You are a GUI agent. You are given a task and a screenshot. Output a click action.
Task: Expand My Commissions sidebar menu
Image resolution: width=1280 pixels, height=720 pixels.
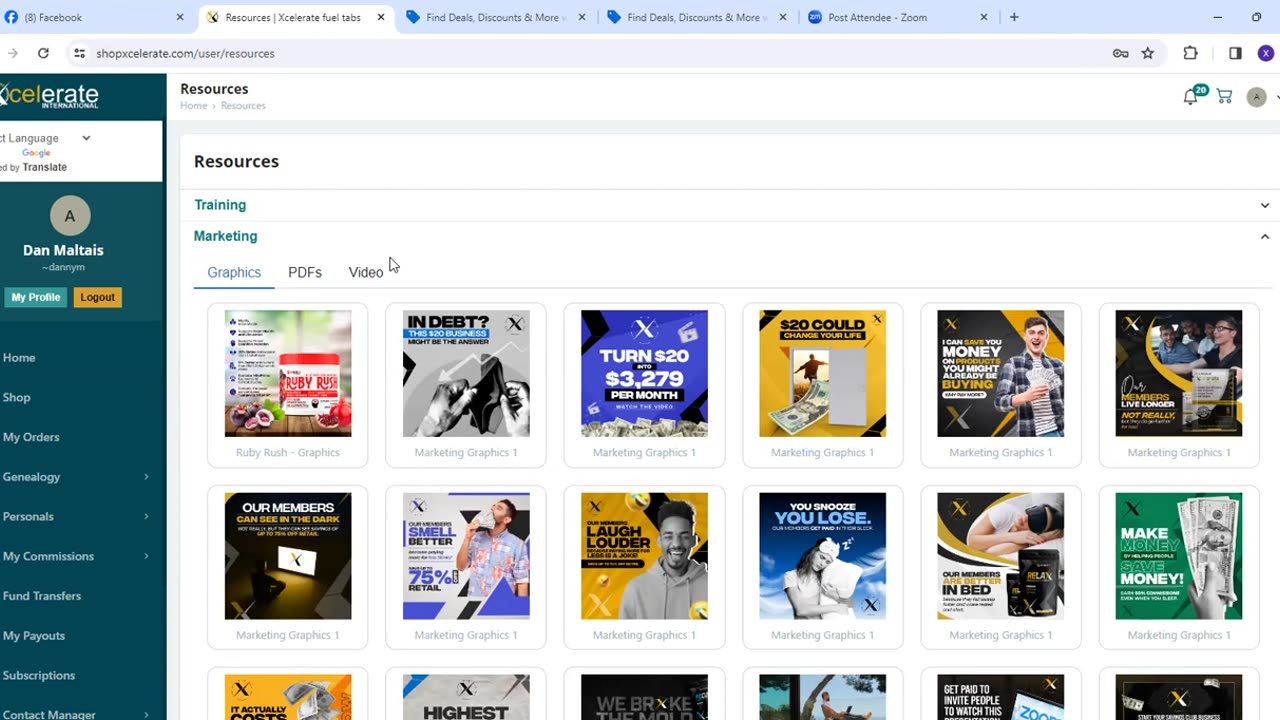pos(76,556)
